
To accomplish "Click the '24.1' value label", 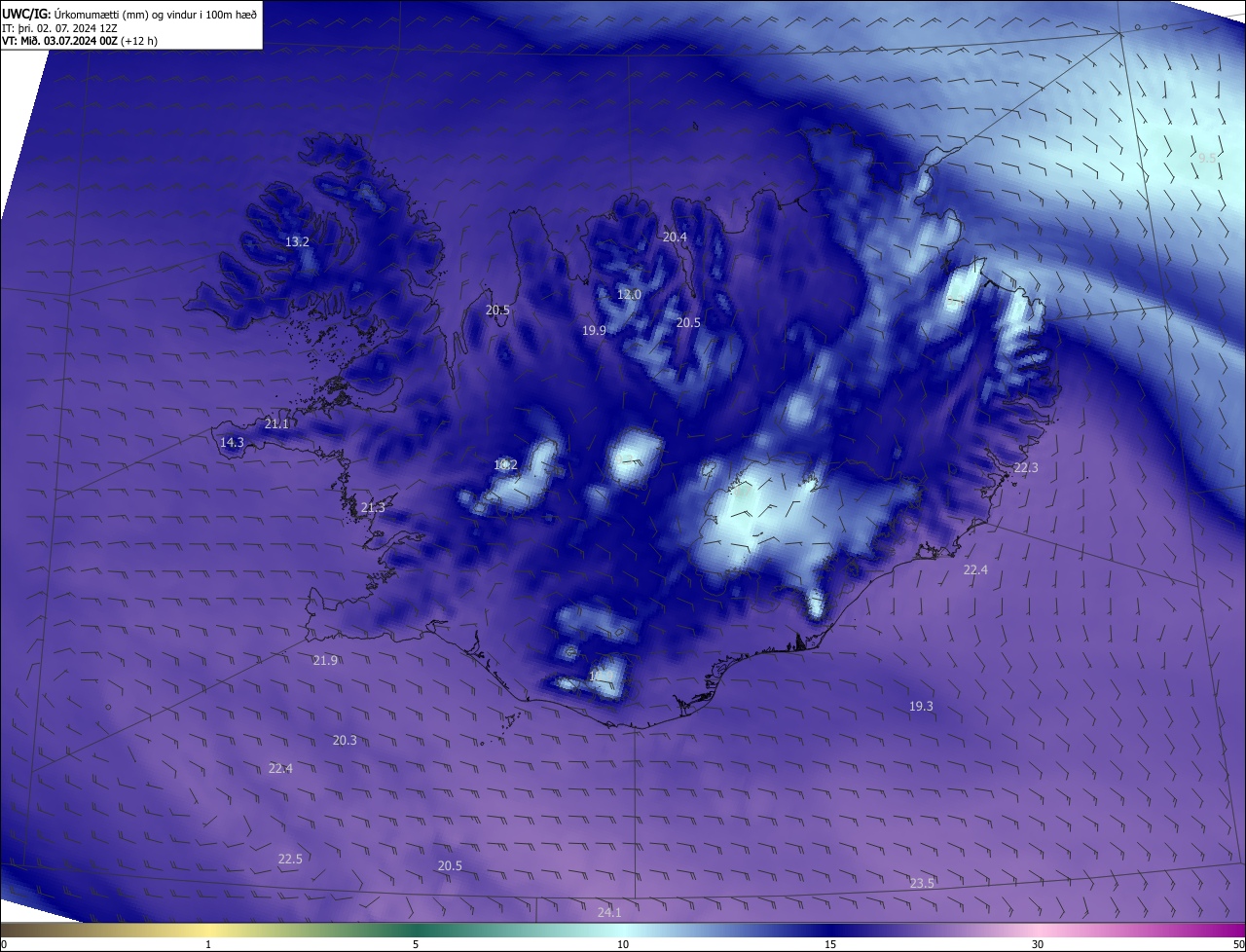I will pos(609,912).
